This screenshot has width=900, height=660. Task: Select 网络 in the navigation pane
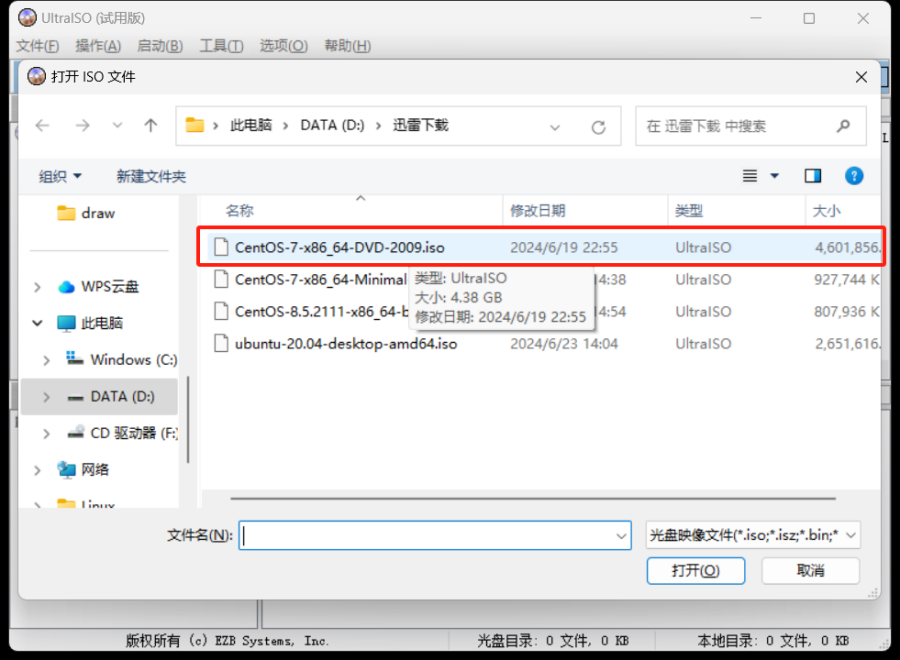[x=84, y=469]
